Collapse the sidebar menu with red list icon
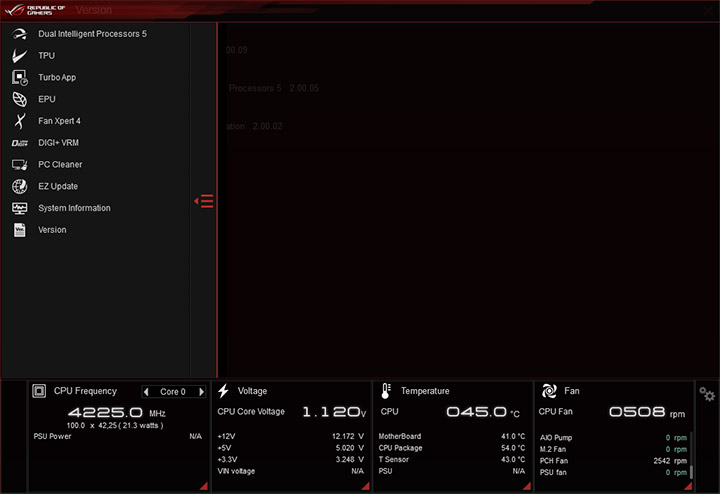 click(x=204, y=201)
